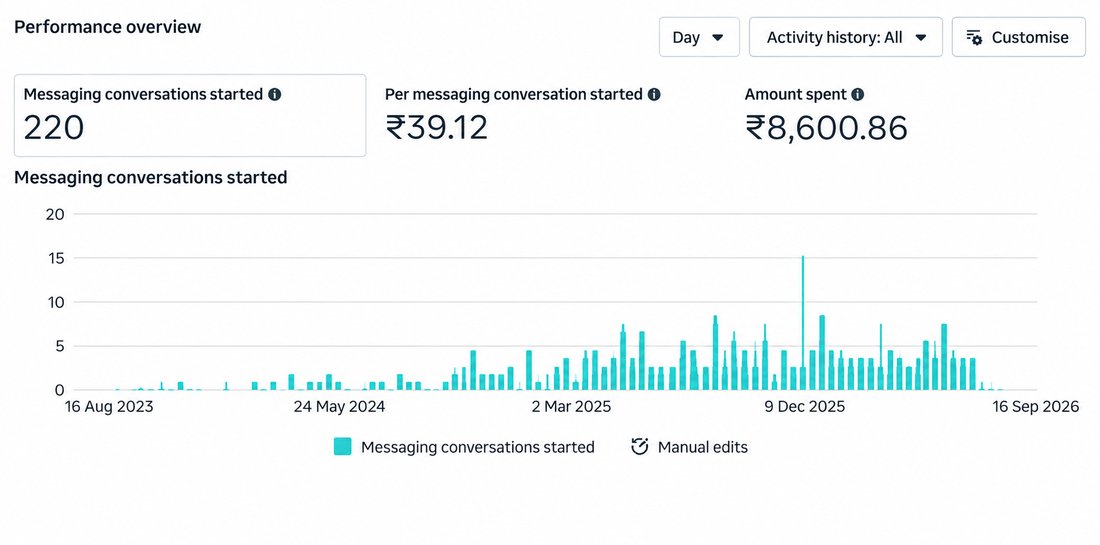1100x545 pixels.
Task: Click the Messaging conversations started chart title
Action: [151, 177]
